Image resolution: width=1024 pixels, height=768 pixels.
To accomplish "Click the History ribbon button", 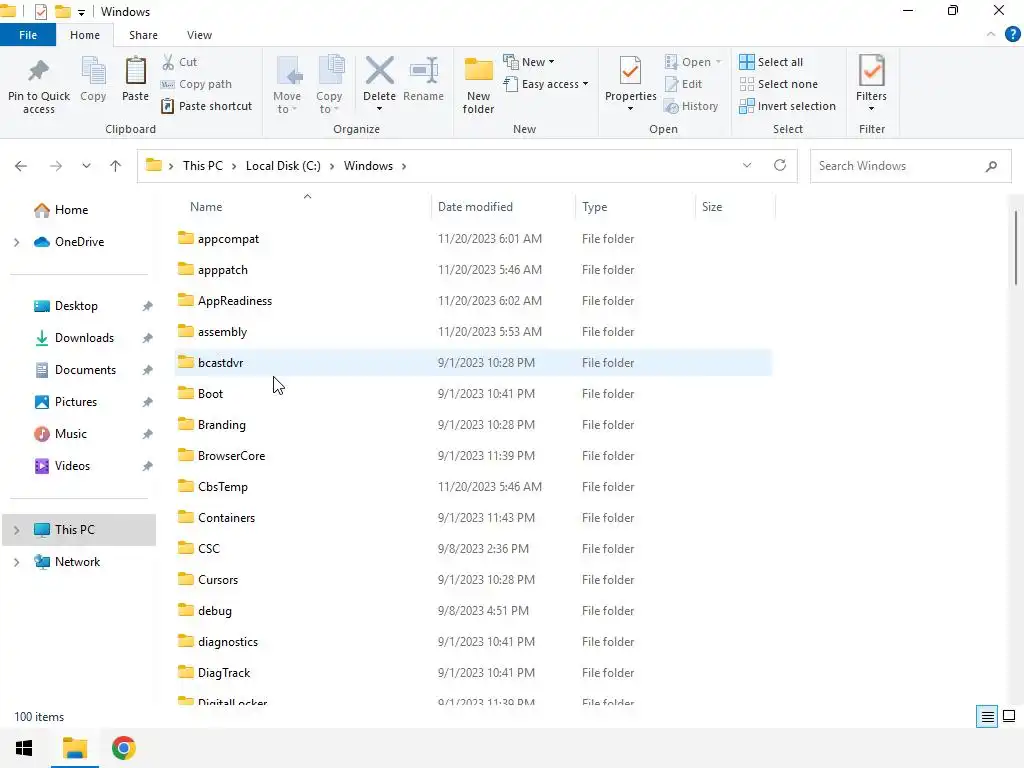I will [x=691, y=106].
